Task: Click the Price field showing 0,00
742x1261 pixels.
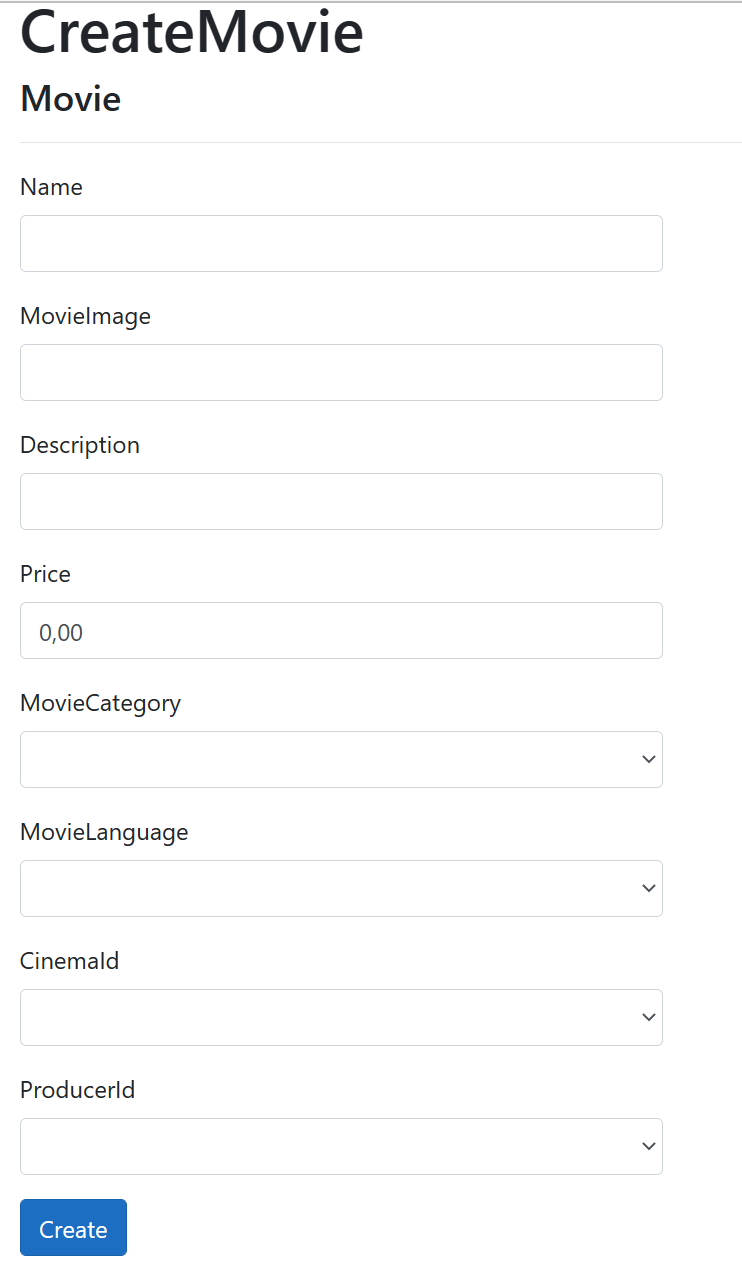Action: (341, 630)
